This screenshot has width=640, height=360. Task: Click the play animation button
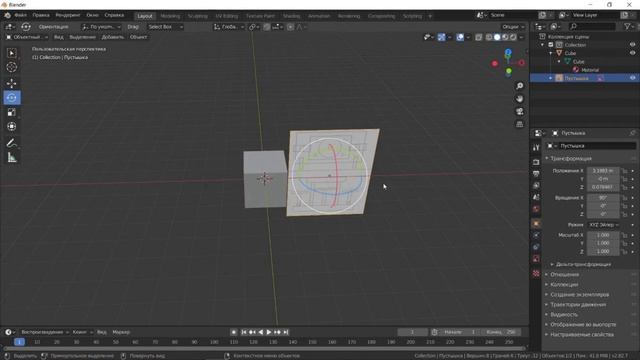(x=269, y=332)
